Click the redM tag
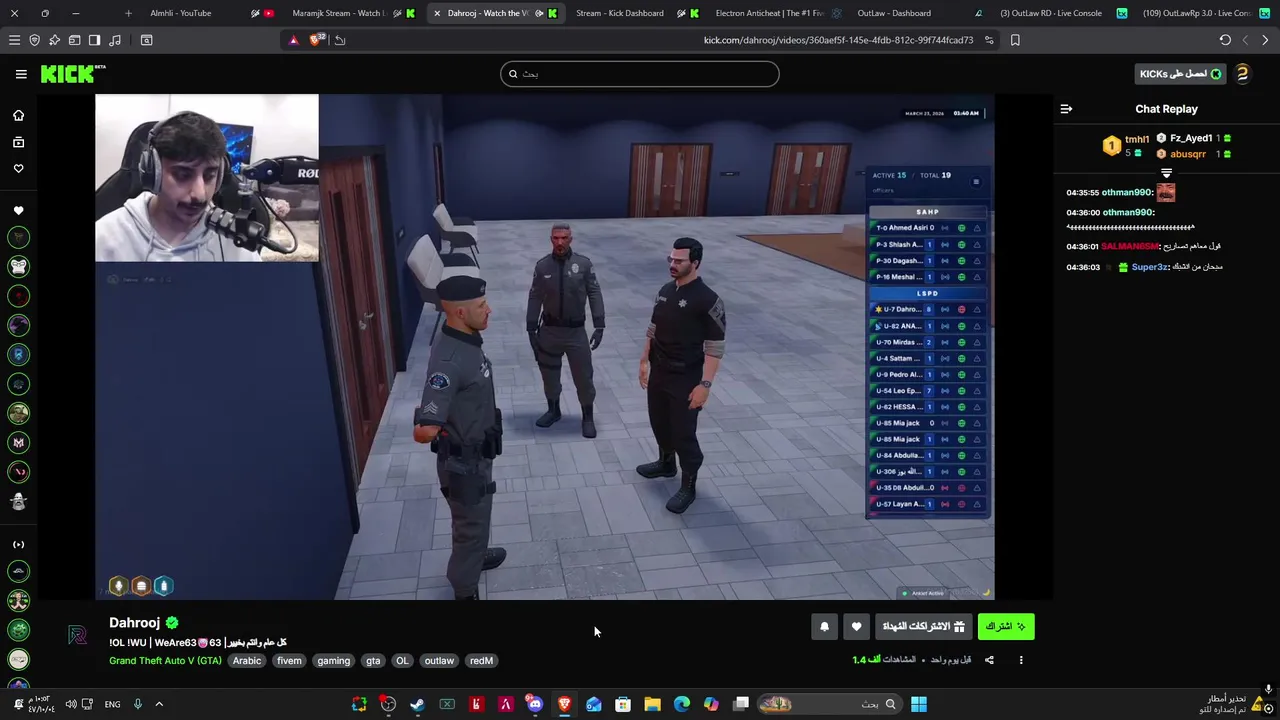This screenshot has width=1280, height=720. pyautogui.click(x=481, y=661)
